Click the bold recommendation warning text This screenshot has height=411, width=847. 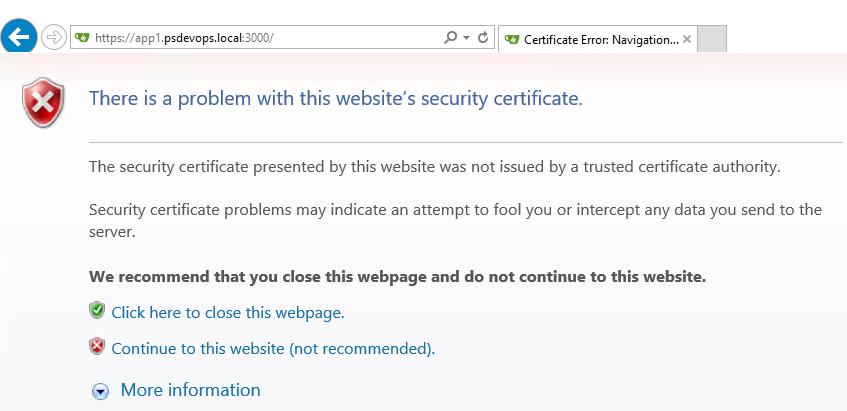click(398, 277)
